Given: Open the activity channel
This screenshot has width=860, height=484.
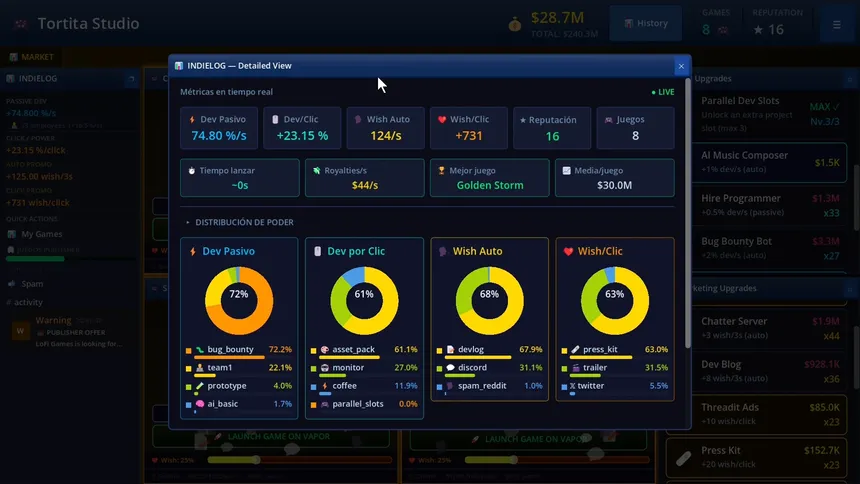Looking at the screenshot, I should (x=24, y=302).
